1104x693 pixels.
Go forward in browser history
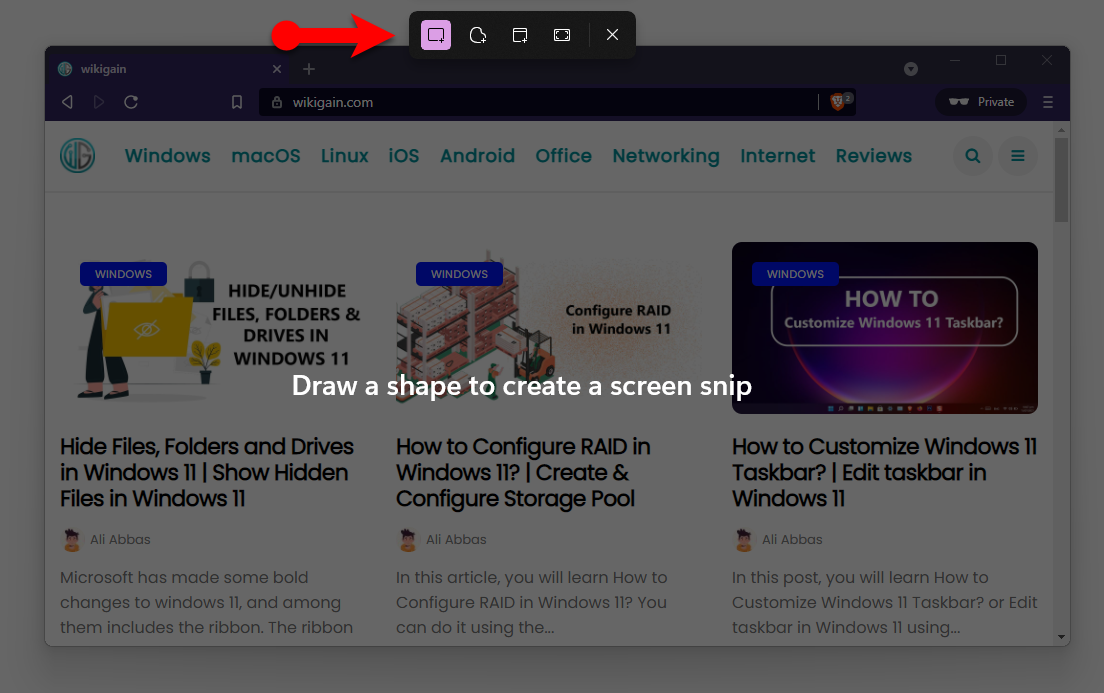(99, 102)
